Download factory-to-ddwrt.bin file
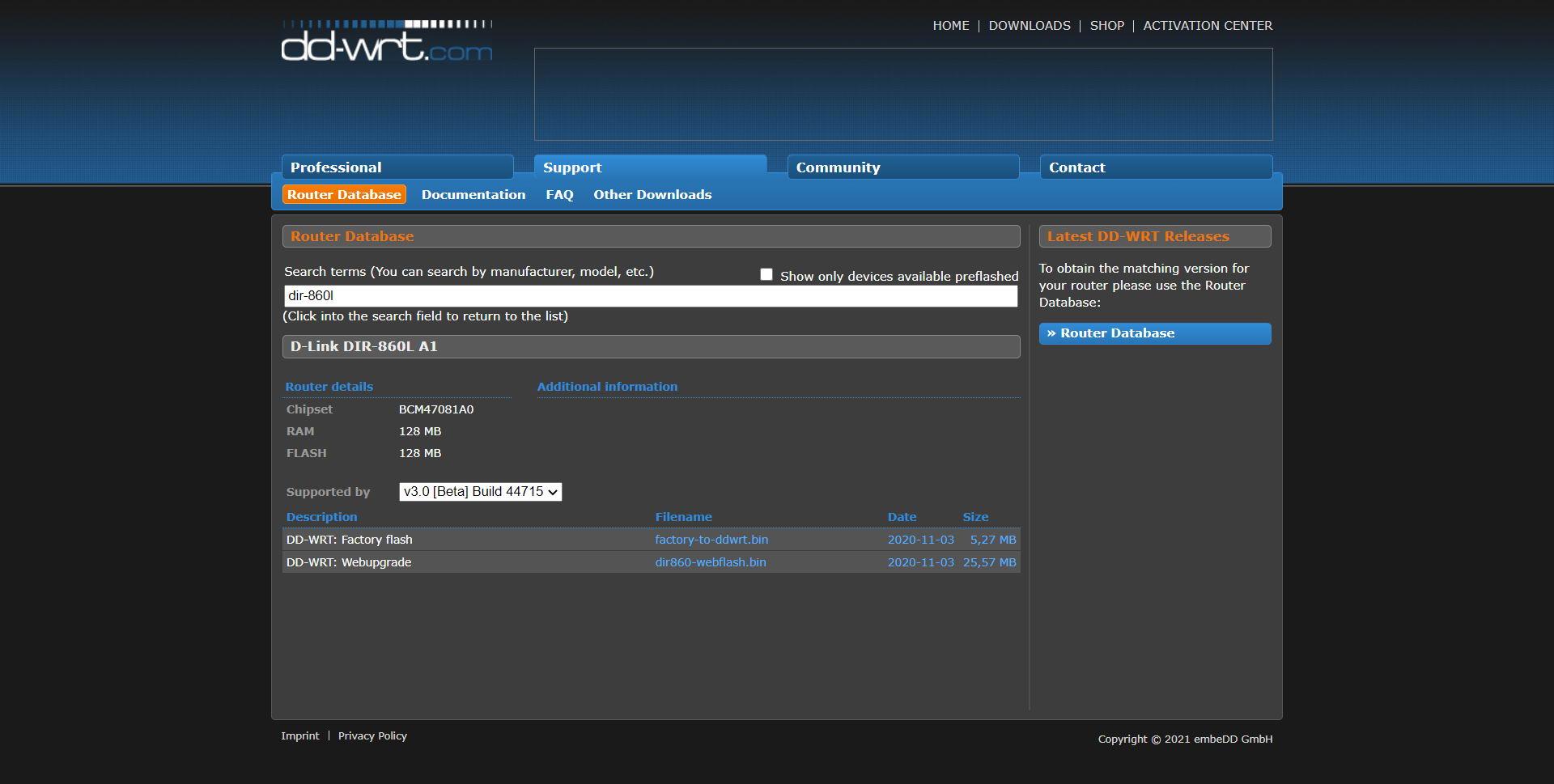Image resolution: width=1554 pixels, height=784 pixels. coord(711,540)
